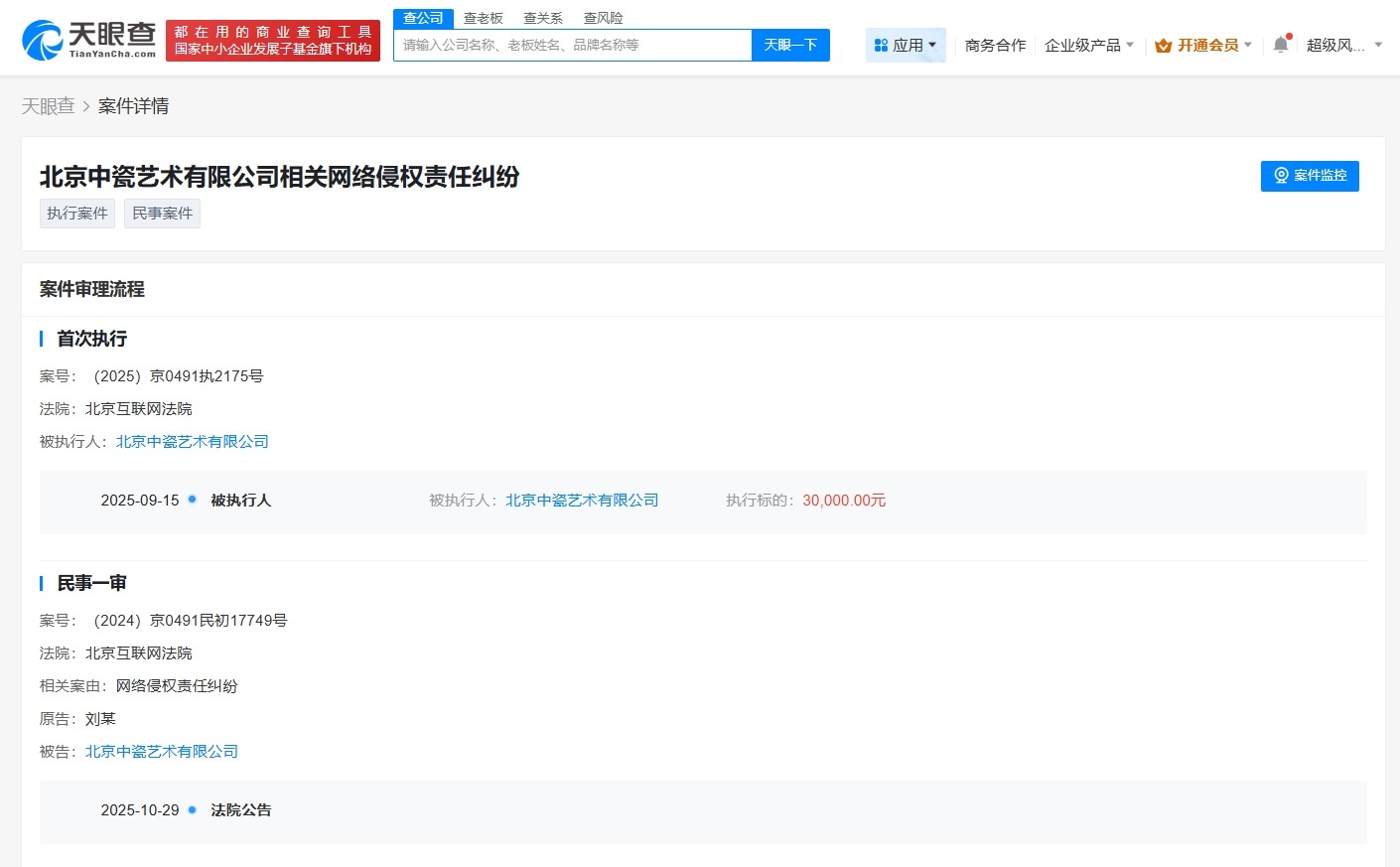Click the 商务合作 menu entry
Screen dimensions: 1400x867
[994, 45]
